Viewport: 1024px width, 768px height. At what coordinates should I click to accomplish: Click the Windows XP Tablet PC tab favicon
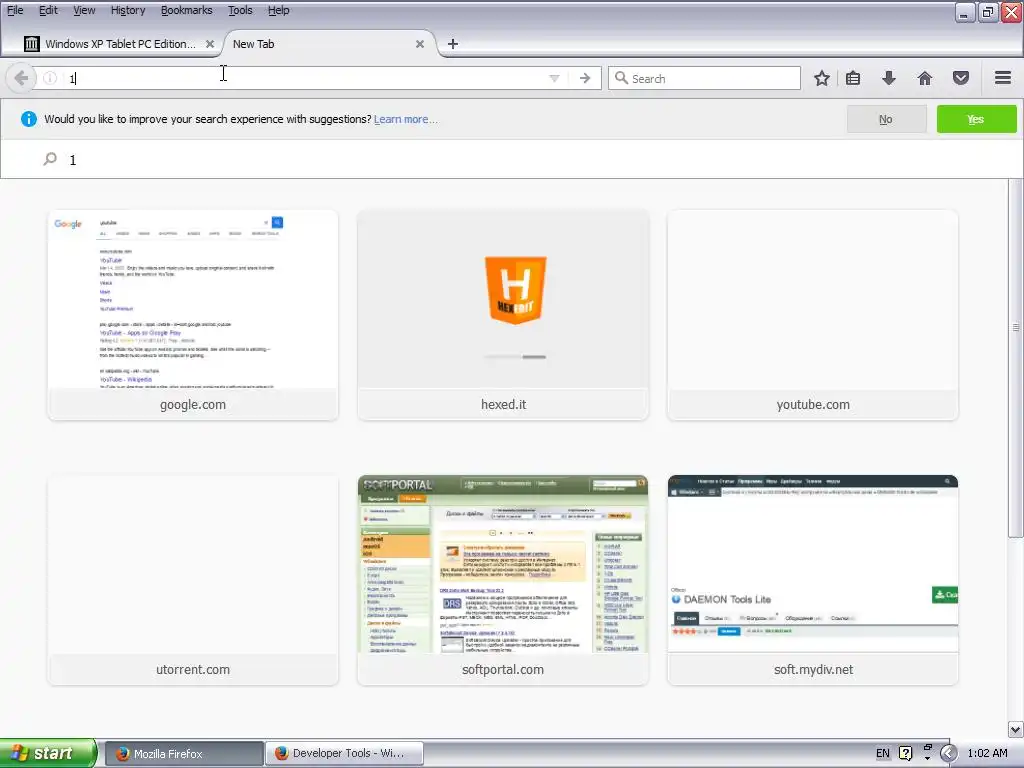click(x=31, y=44)
